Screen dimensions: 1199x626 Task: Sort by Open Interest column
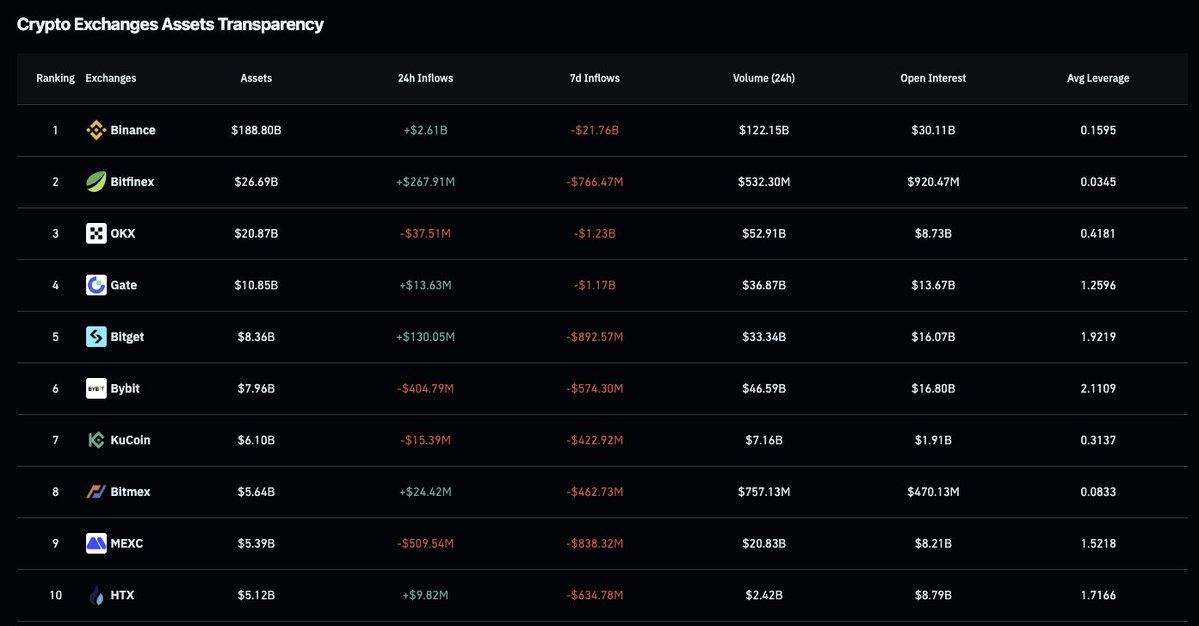click(933, 77)
